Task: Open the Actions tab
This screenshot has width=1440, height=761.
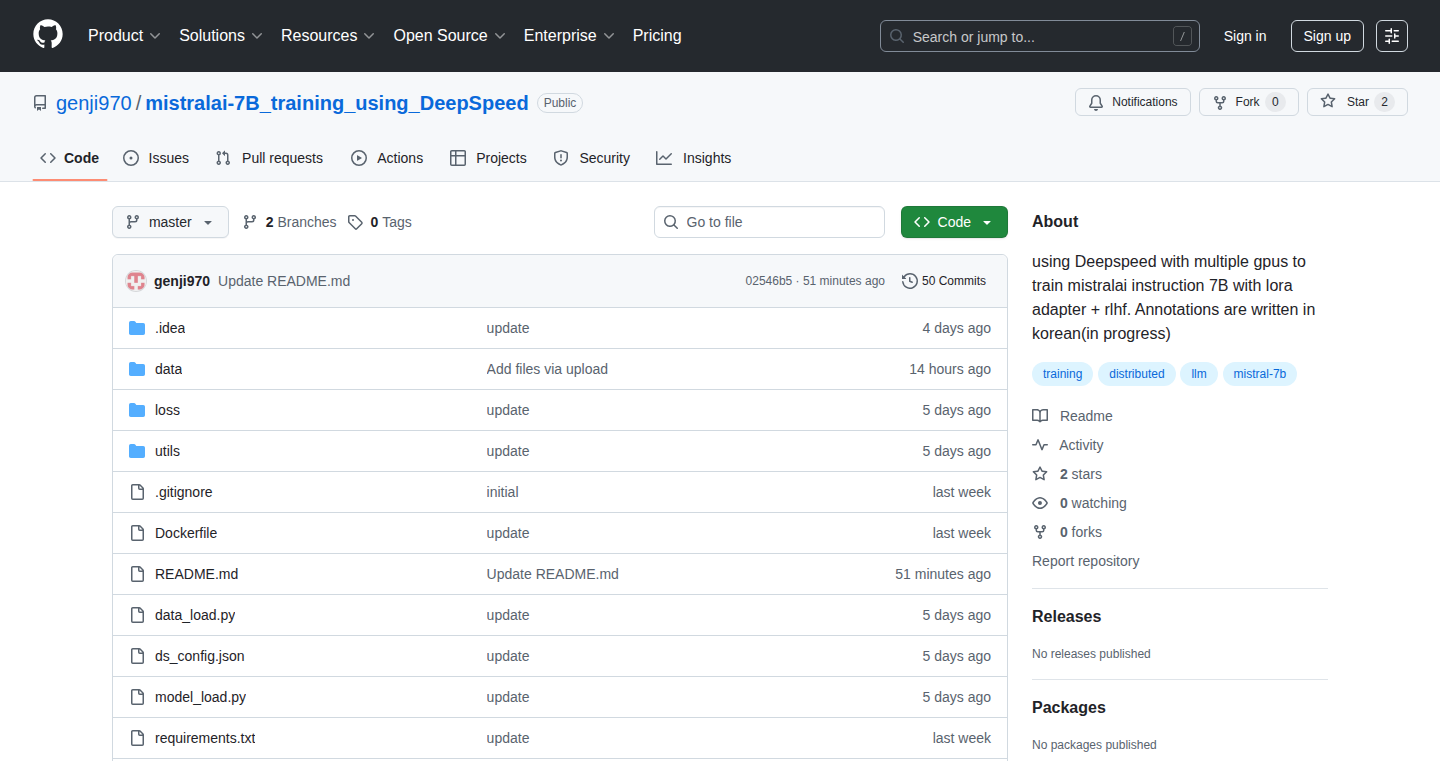Action: tap(387, 158)
